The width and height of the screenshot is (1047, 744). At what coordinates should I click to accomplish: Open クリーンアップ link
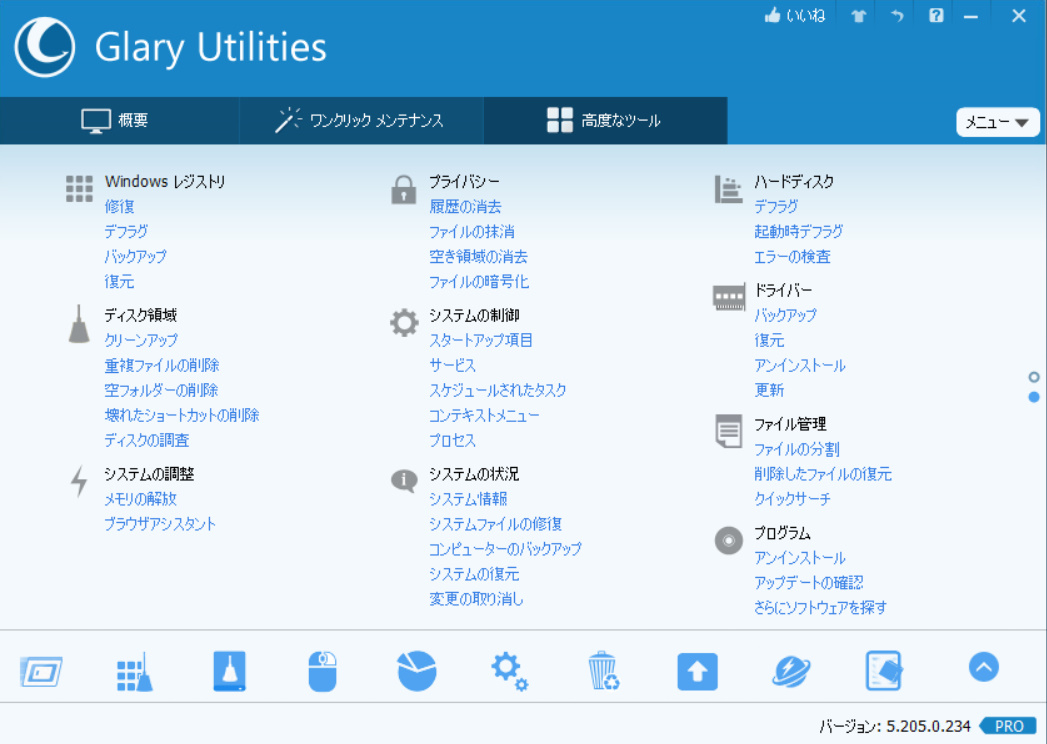[x=141, y=340]
